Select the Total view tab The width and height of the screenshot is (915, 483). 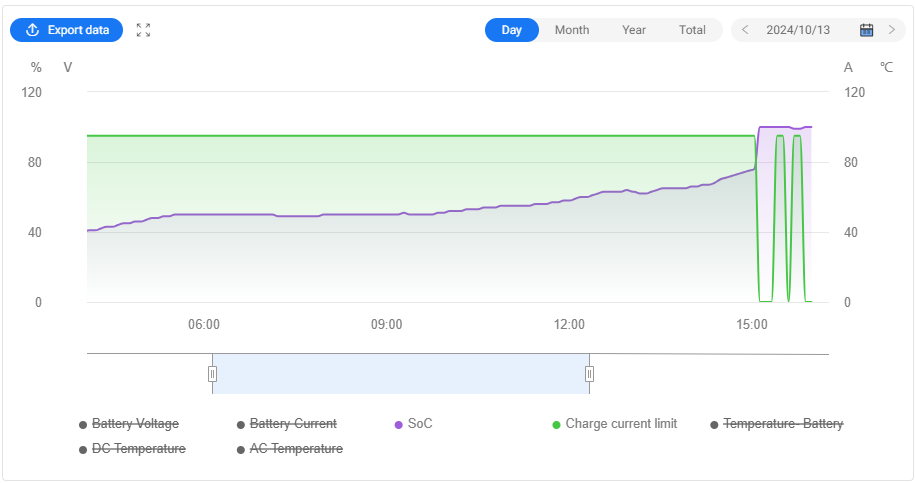click(692, 30)
